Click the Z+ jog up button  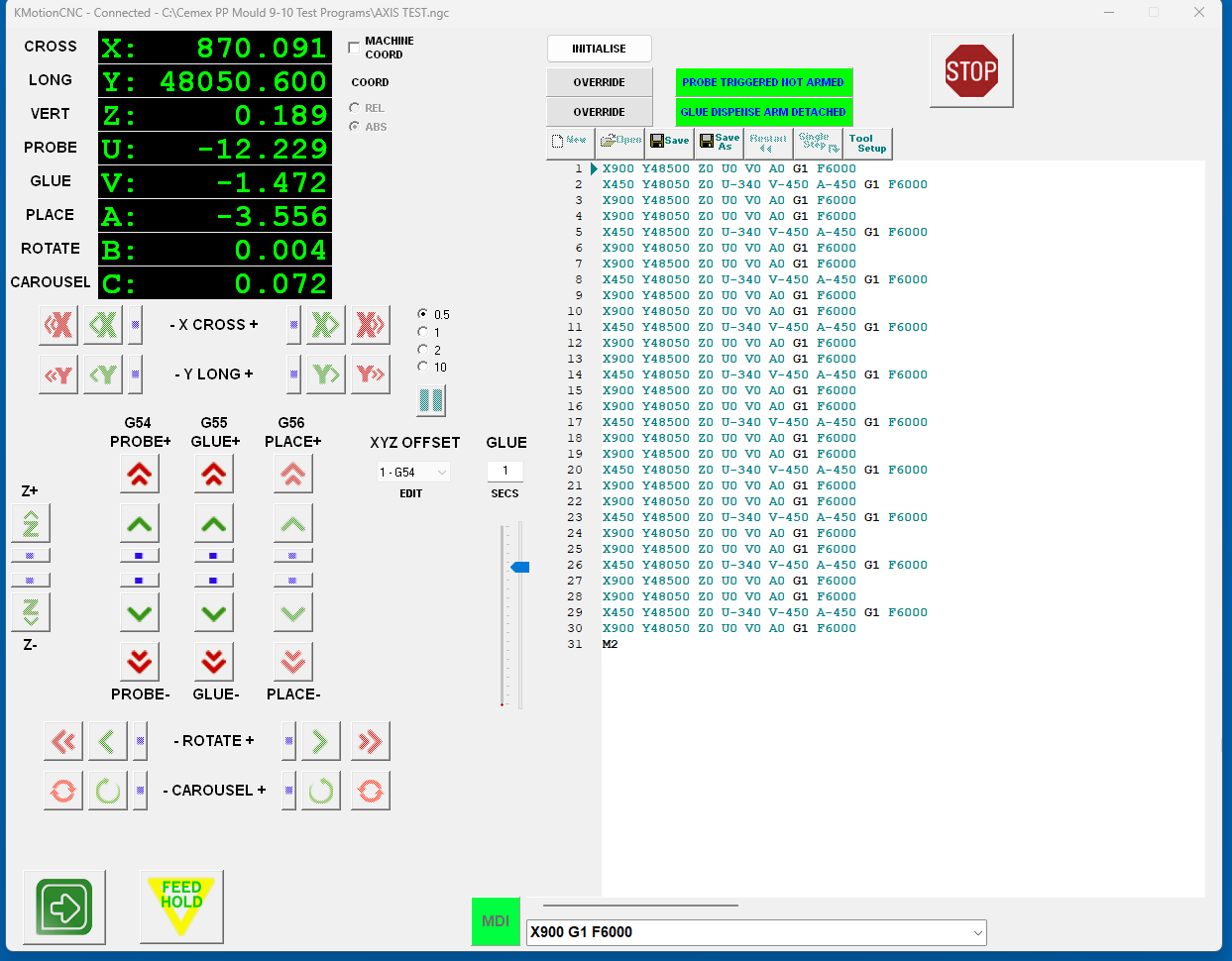click(31, 523)
